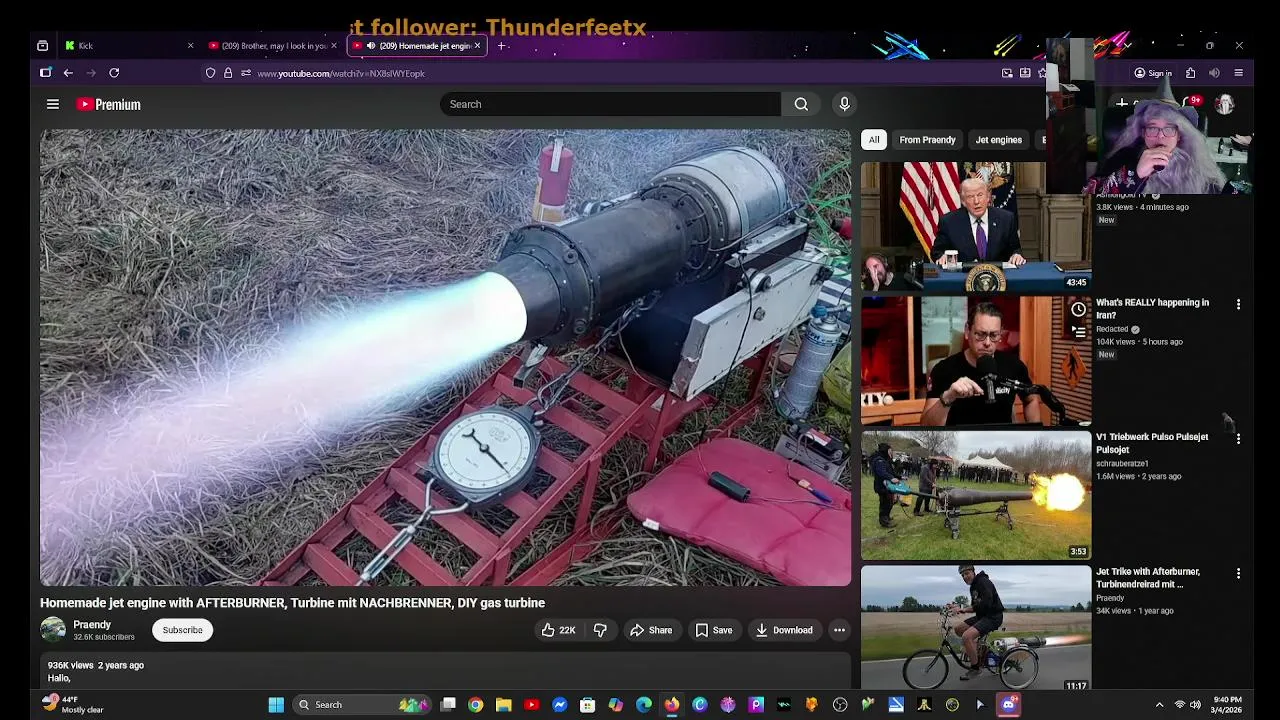Viewport: 1280px width, 720px height.
Task: Expand the description starting with 'Hallo,'
Action: point(445,671)
